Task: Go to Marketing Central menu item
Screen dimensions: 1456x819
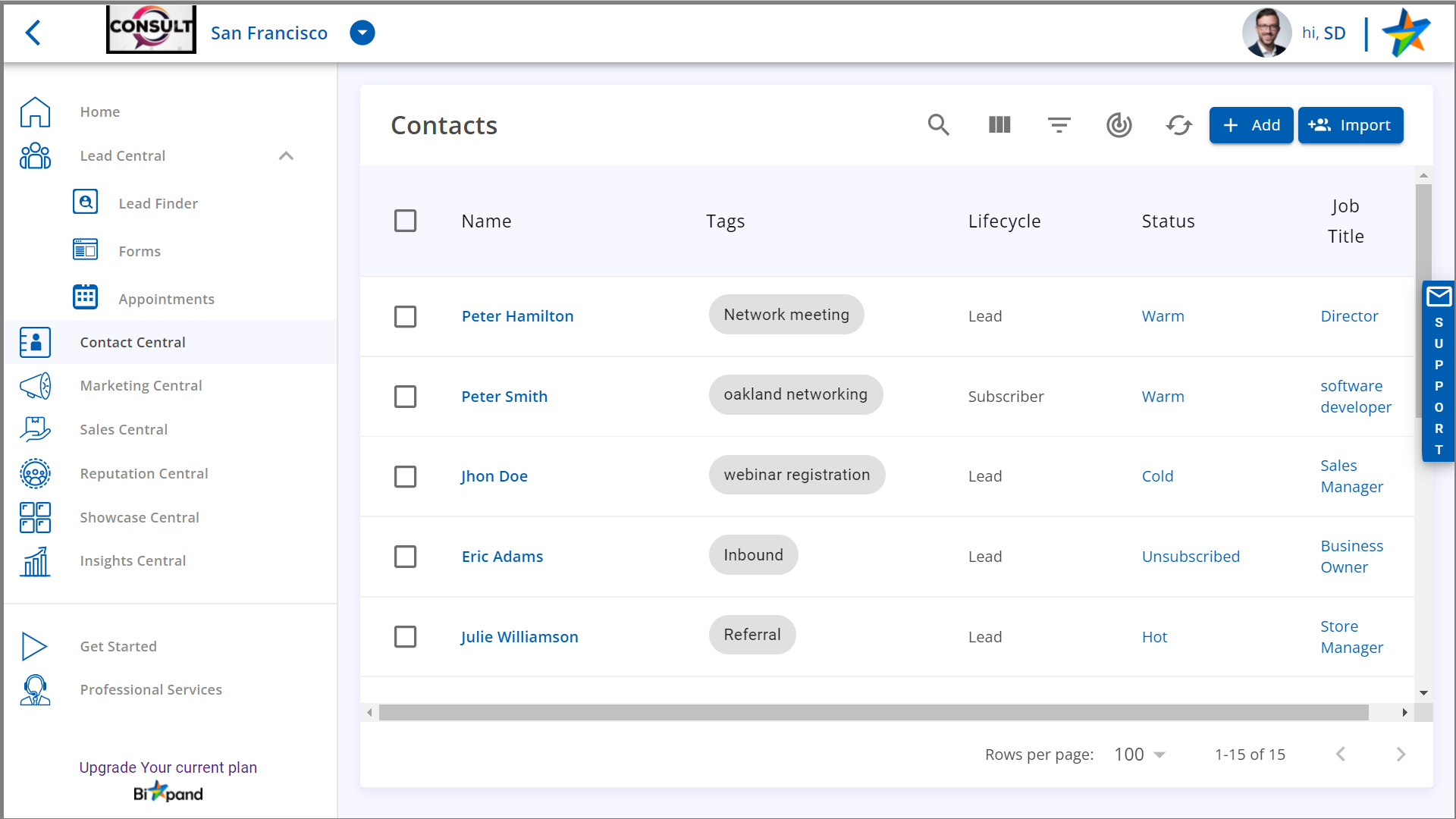Action: (141, 385)
